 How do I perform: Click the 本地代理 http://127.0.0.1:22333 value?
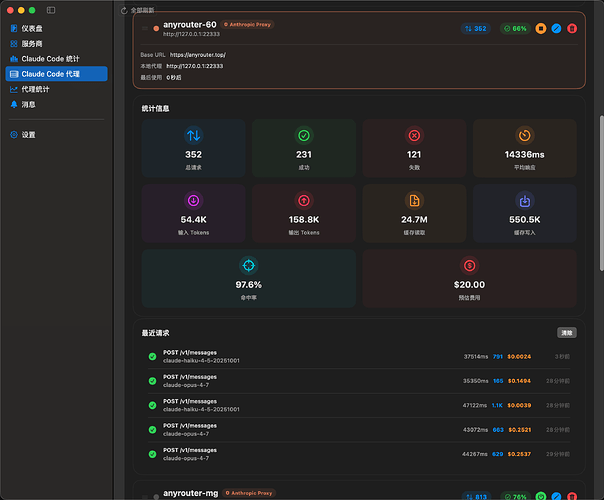click(x=195, y=66)
